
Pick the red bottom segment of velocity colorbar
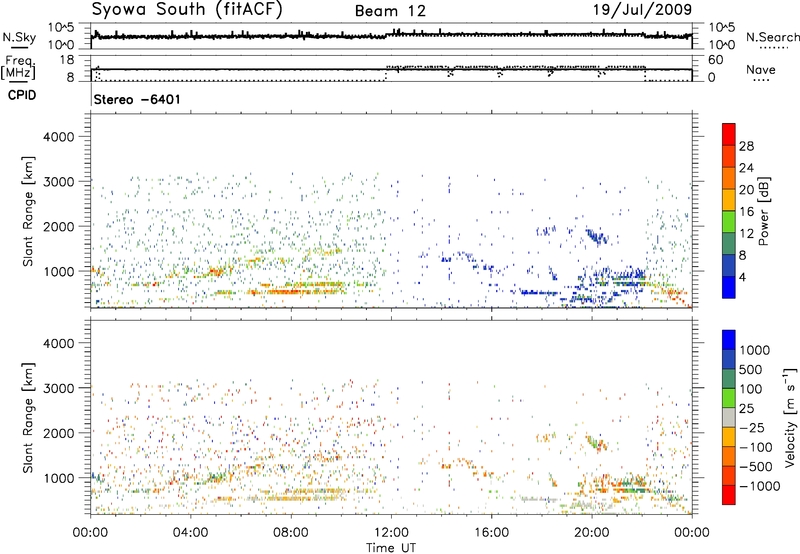click(x=729, y=495)
